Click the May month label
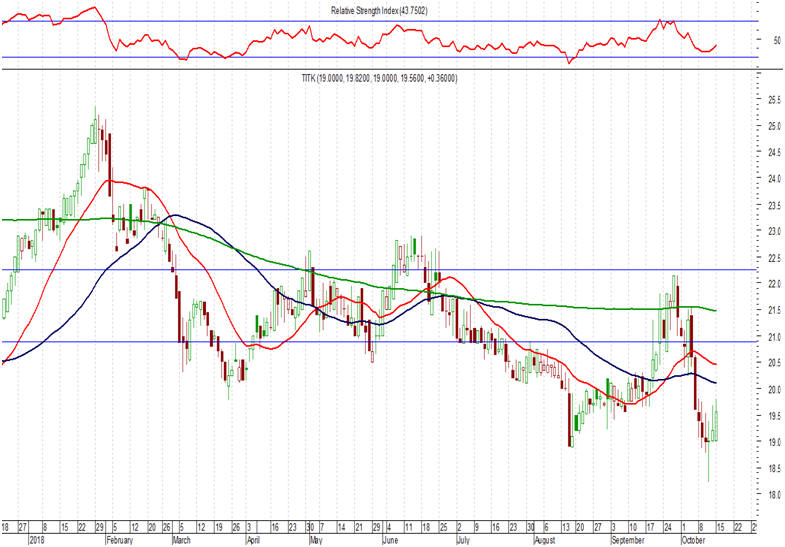The height and width of the screenshot is (547, 785). [x=316, y=538]
